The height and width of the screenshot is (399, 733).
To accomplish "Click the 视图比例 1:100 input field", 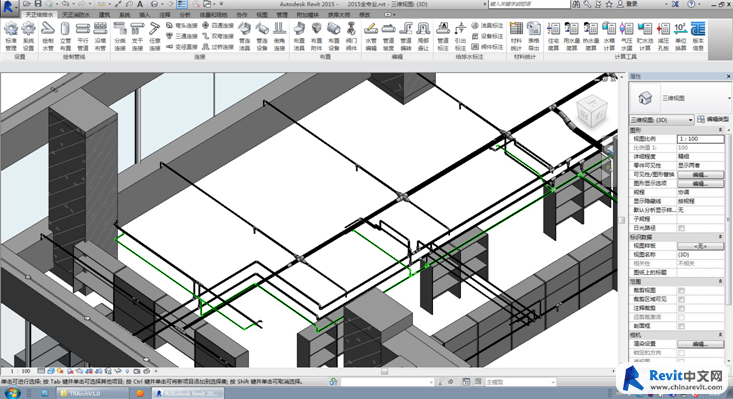I will (700, 139).
